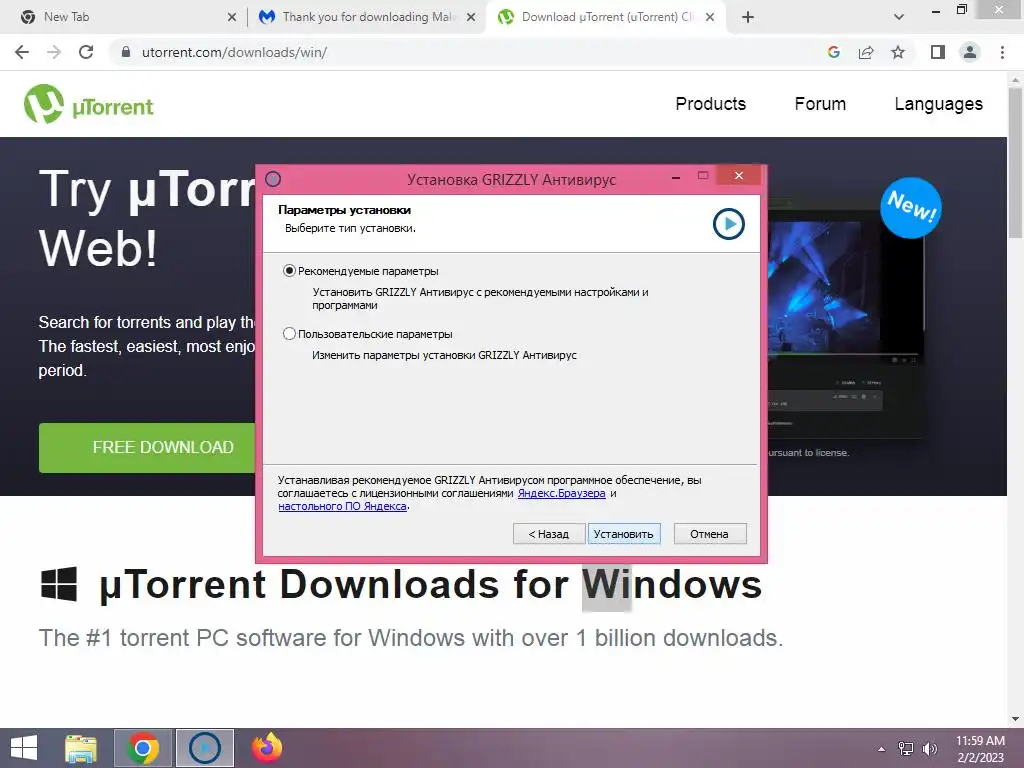
Task: Click the New! badge on the hero image
Action: (911, 208)
